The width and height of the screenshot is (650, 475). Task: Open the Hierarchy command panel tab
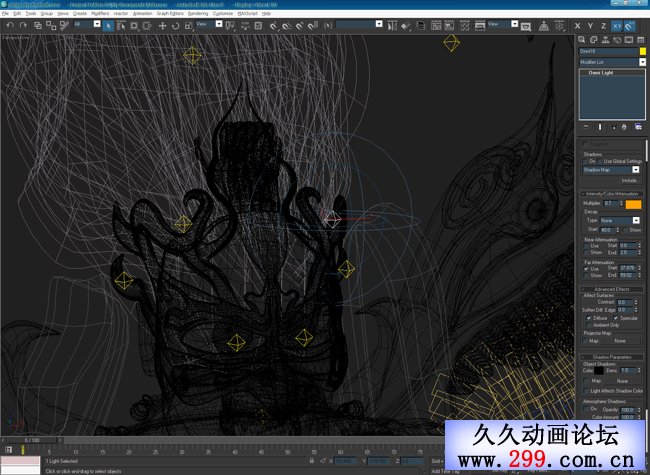605,40
